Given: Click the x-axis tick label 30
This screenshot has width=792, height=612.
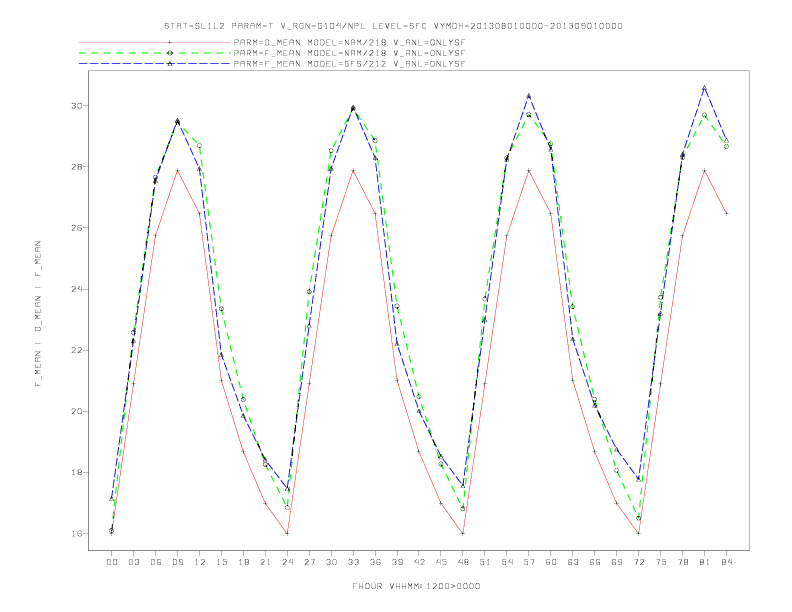Looking at the screenshot, I should (x=331, y=562).
